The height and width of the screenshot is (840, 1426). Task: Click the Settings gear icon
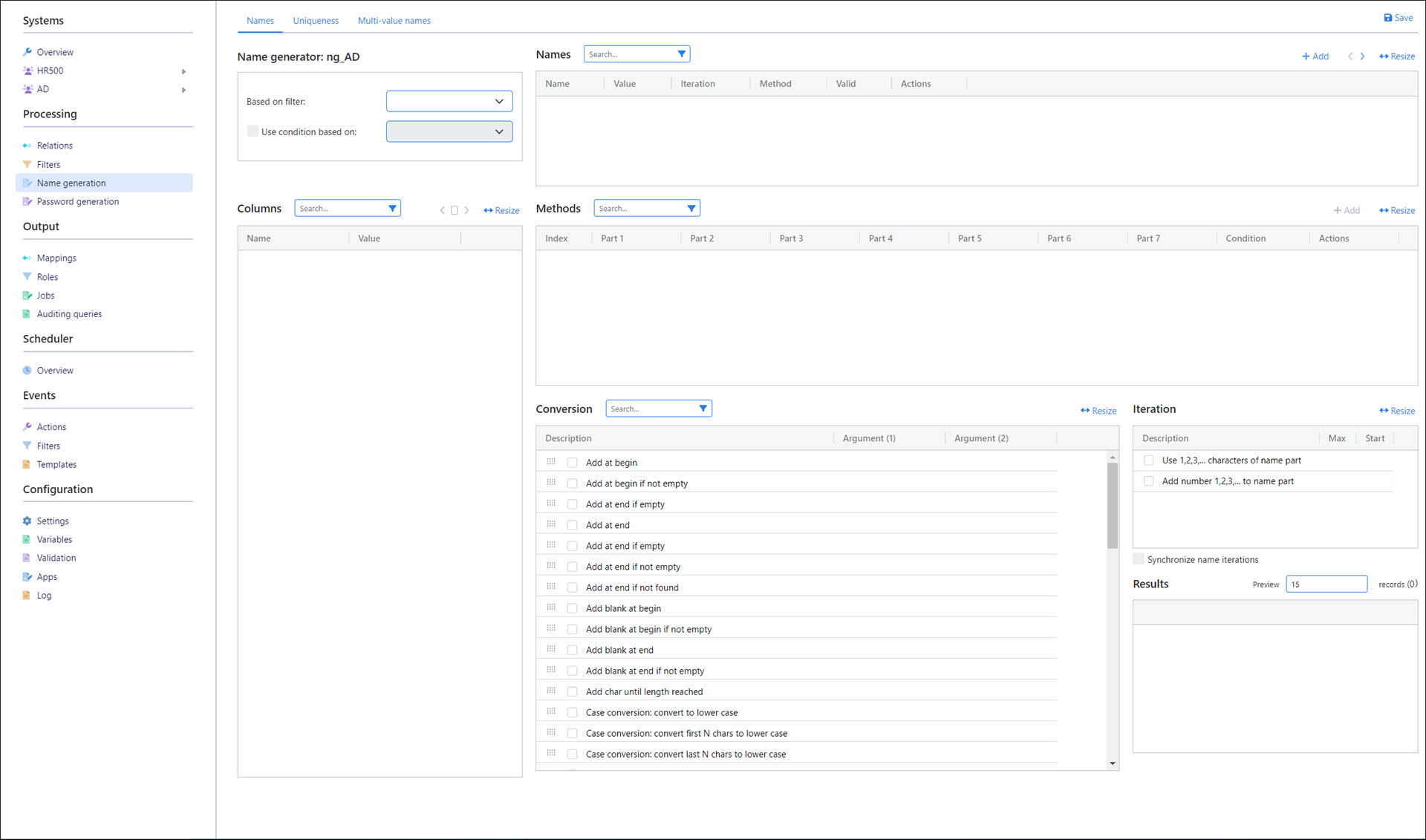coord(27,521)
